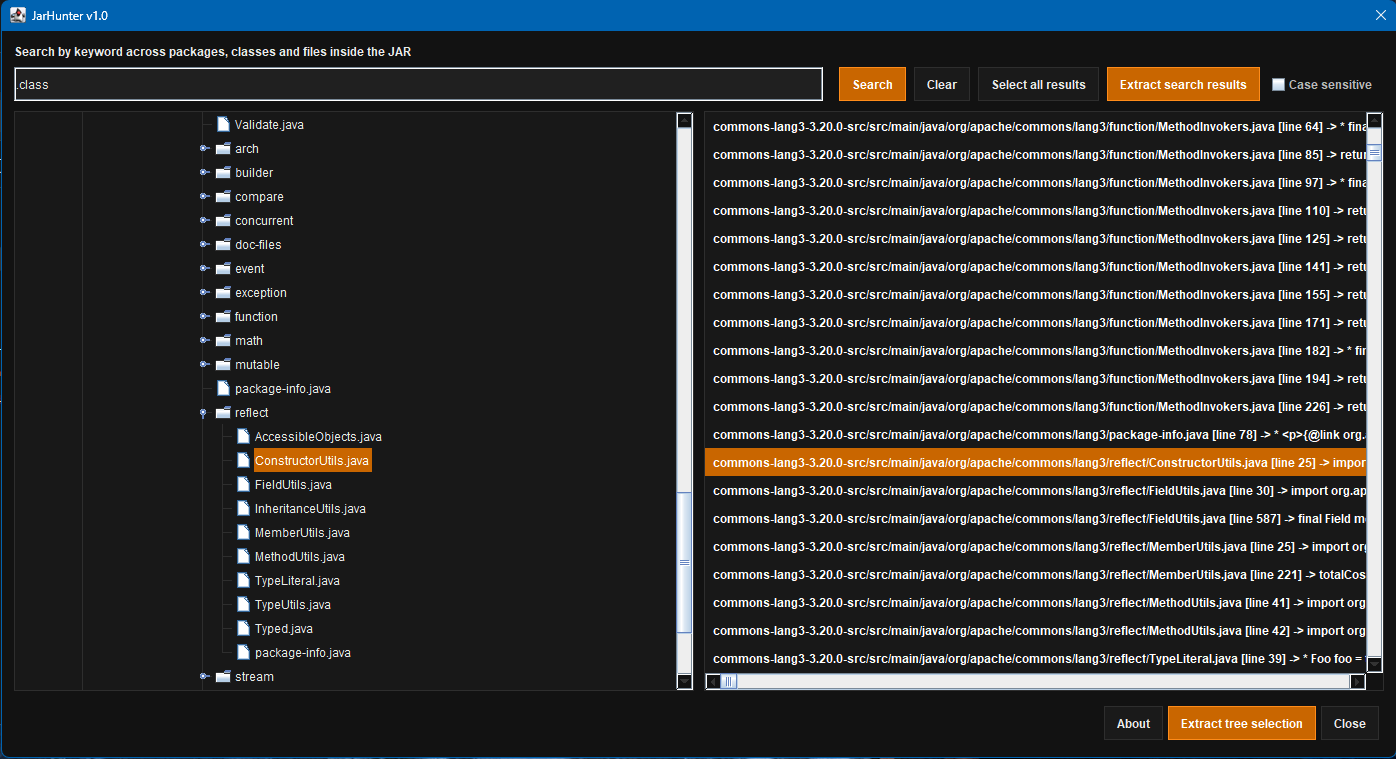Click the file icon beside FieldUtils.java
Image resolution: width=1396 pixels, height=759 pixels.
pyautogui.click(x=243, y=485)
